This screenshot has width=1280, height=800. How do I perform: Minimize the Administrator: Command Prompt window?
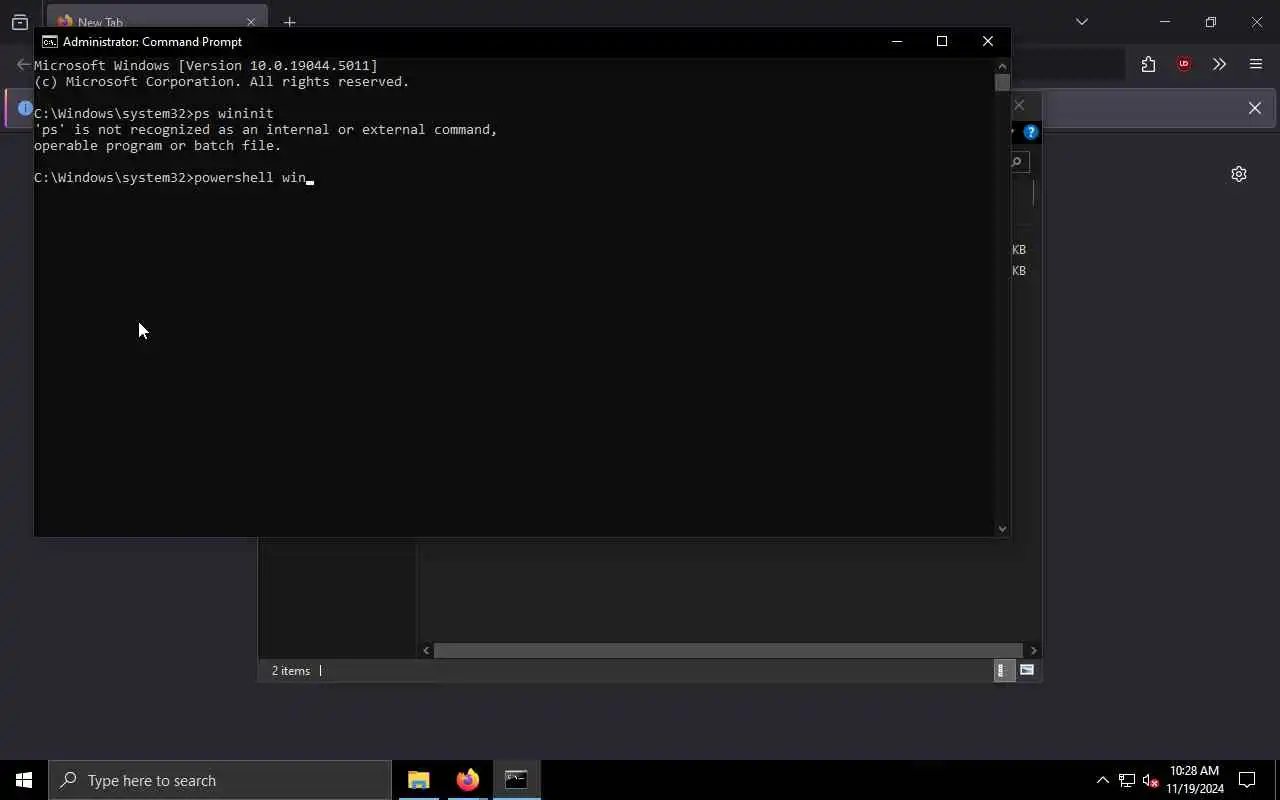click(897, 41)
